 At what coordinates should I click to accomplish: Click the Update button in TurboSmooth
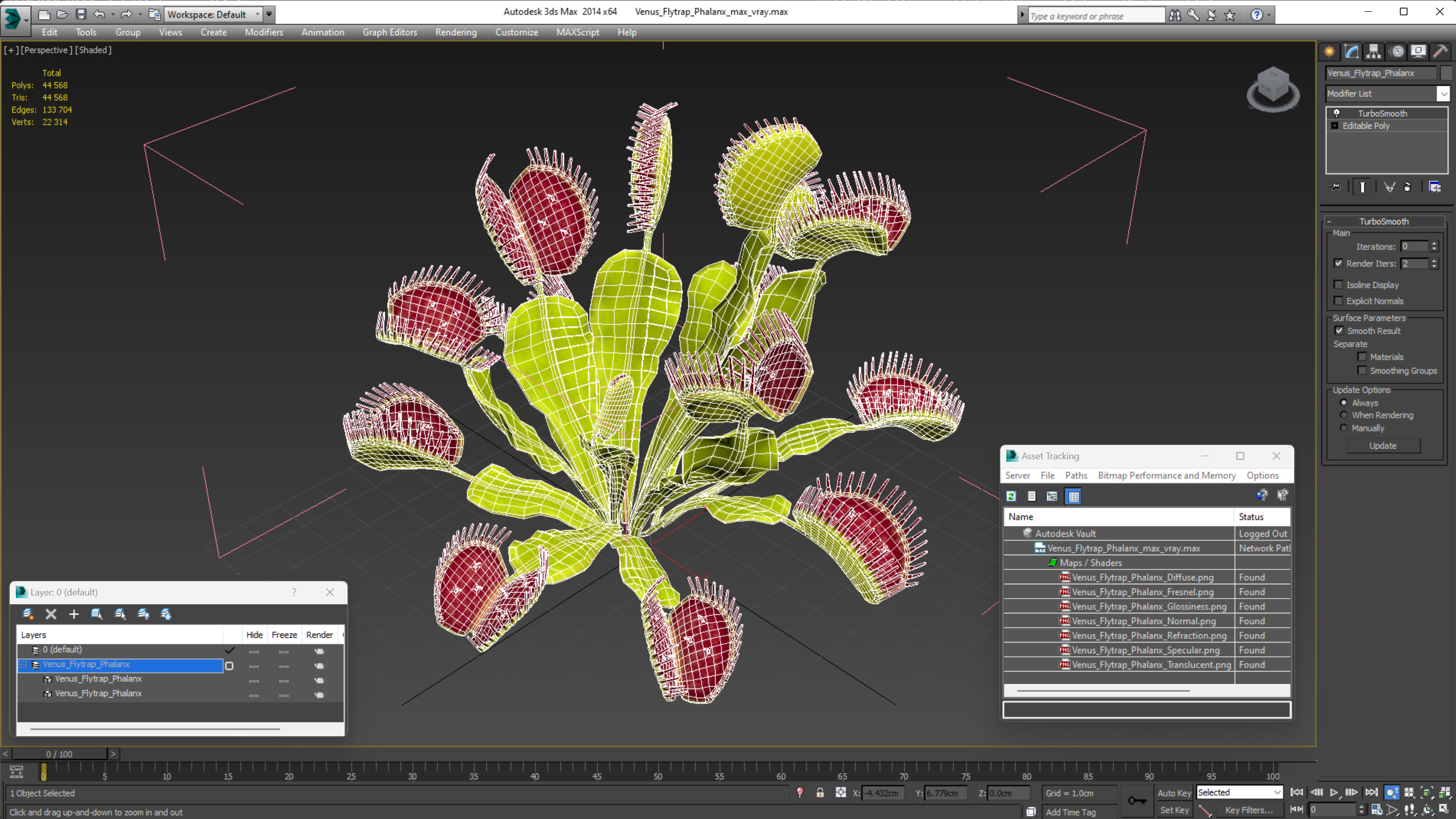[x=1383, y=445]
